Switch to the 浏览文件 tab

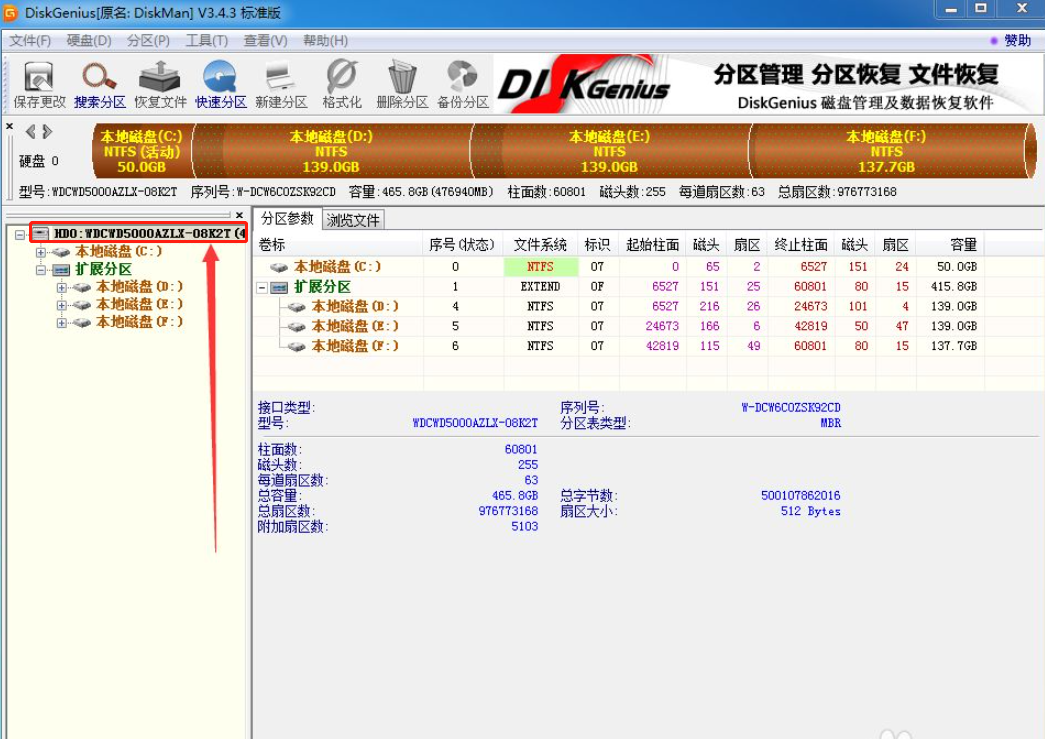click(353, 218)
